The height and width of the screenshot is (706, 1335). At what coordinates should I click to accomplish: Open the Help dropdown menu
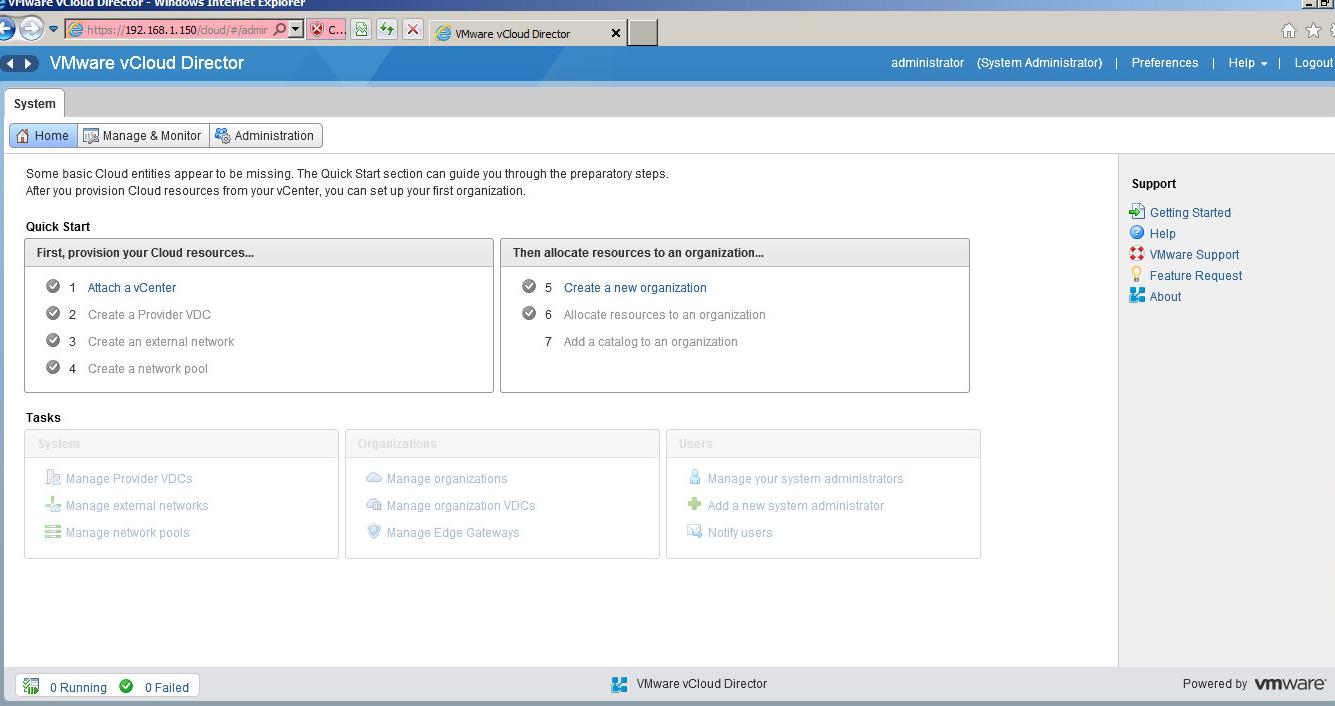1247,62
